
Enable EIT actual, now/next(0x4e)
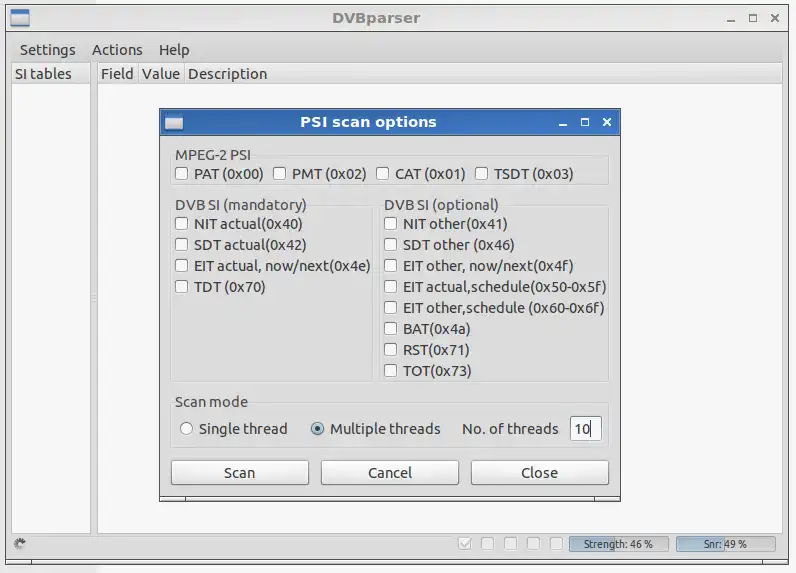point(181,265)
